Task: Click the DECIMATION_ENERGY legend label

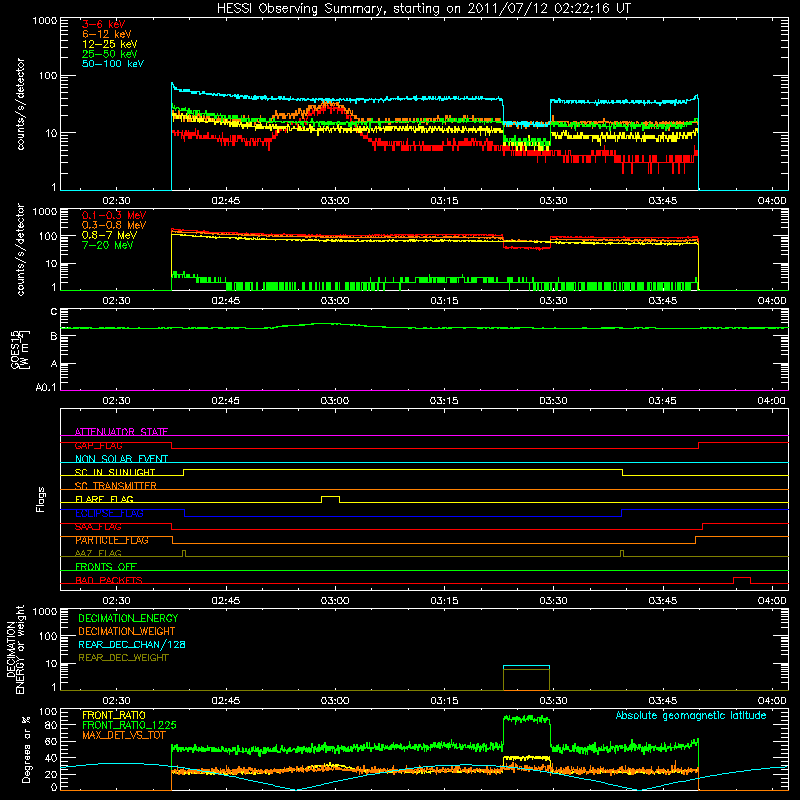Action: [x=128, y=618]
